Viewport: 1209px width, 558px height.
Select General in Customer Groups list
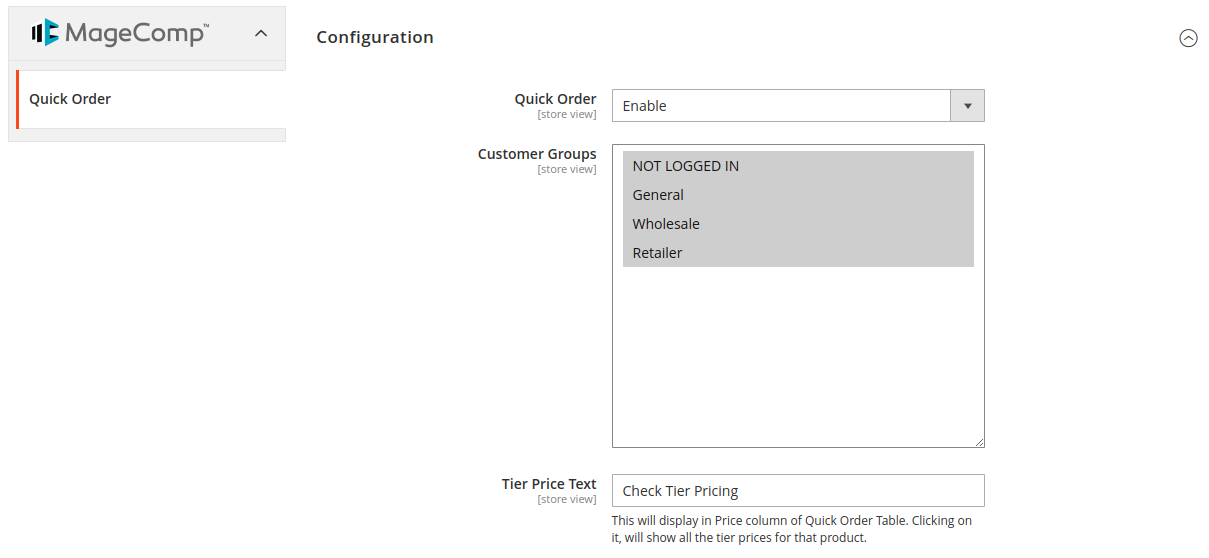[658, 195]
